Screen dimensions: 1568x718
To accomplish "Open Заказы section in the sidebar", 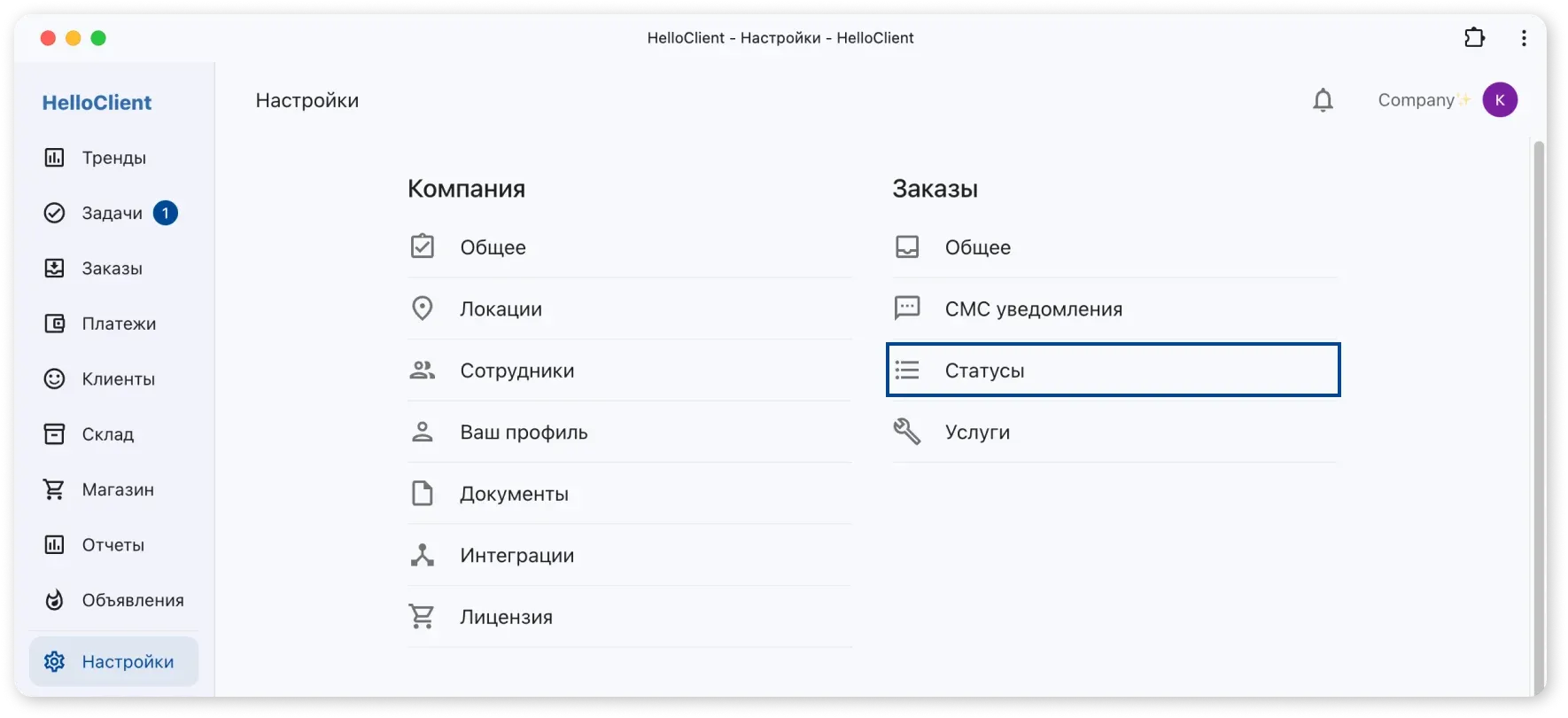I will tap(114, 269).
